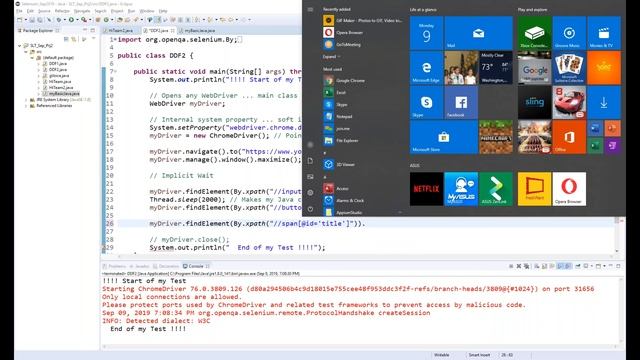
Task: Open Notepad from Most used list
Action: pos(362,116)
